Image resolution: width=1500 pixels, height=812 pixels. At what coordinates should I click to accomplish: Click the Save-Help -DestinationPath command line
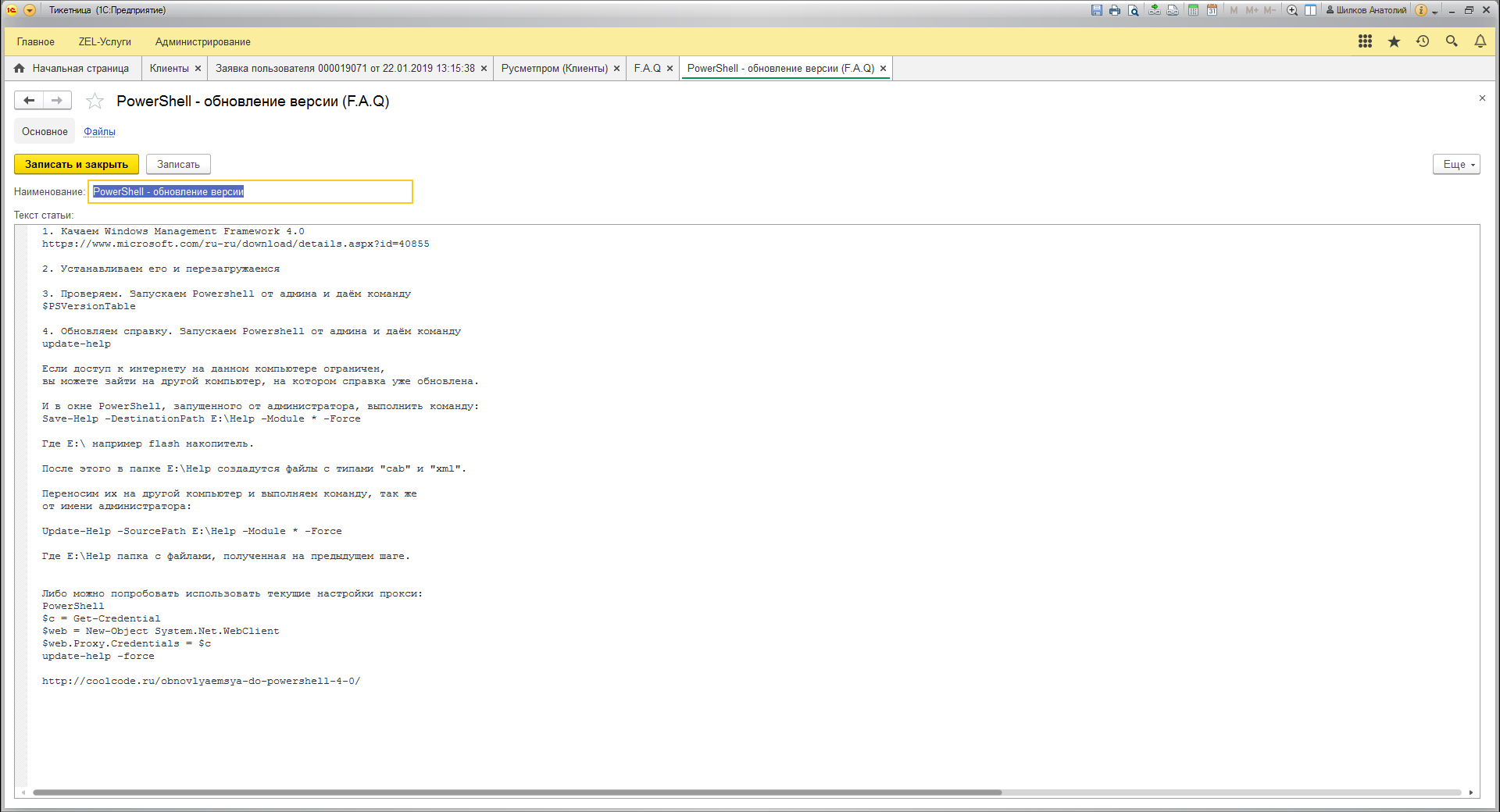pyautogui.click(x=202, y=418)
